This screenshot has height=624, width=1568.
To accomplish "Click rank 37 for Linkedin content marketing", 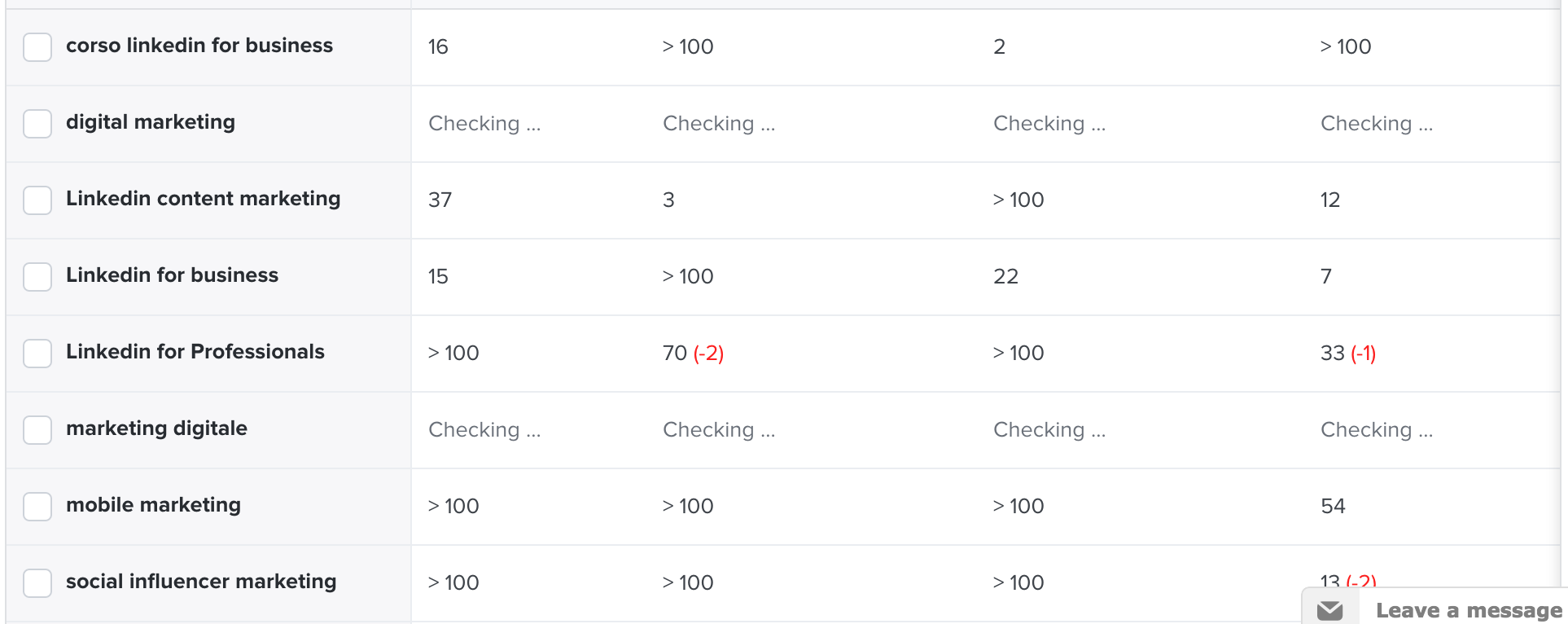I will click(x=440, y=200).
